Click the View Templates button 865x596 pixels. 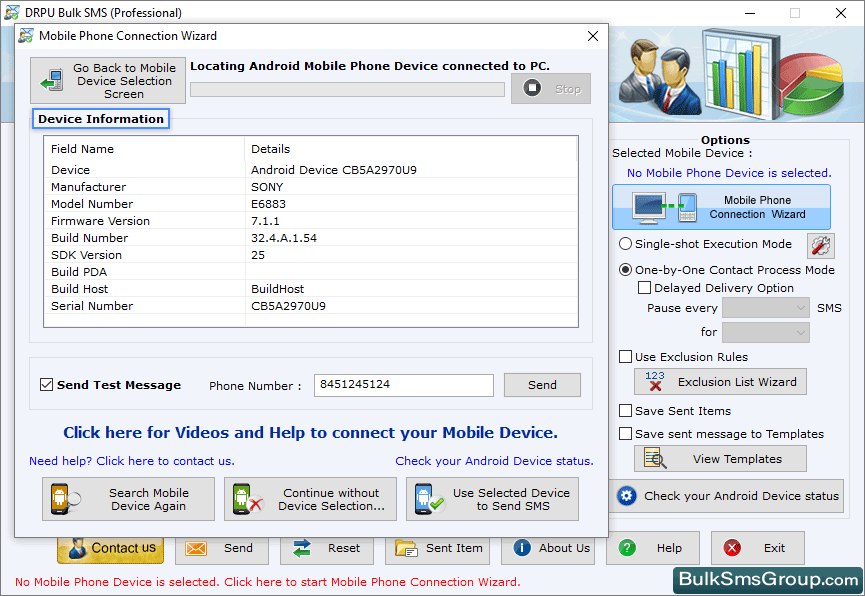click(720, 459)
